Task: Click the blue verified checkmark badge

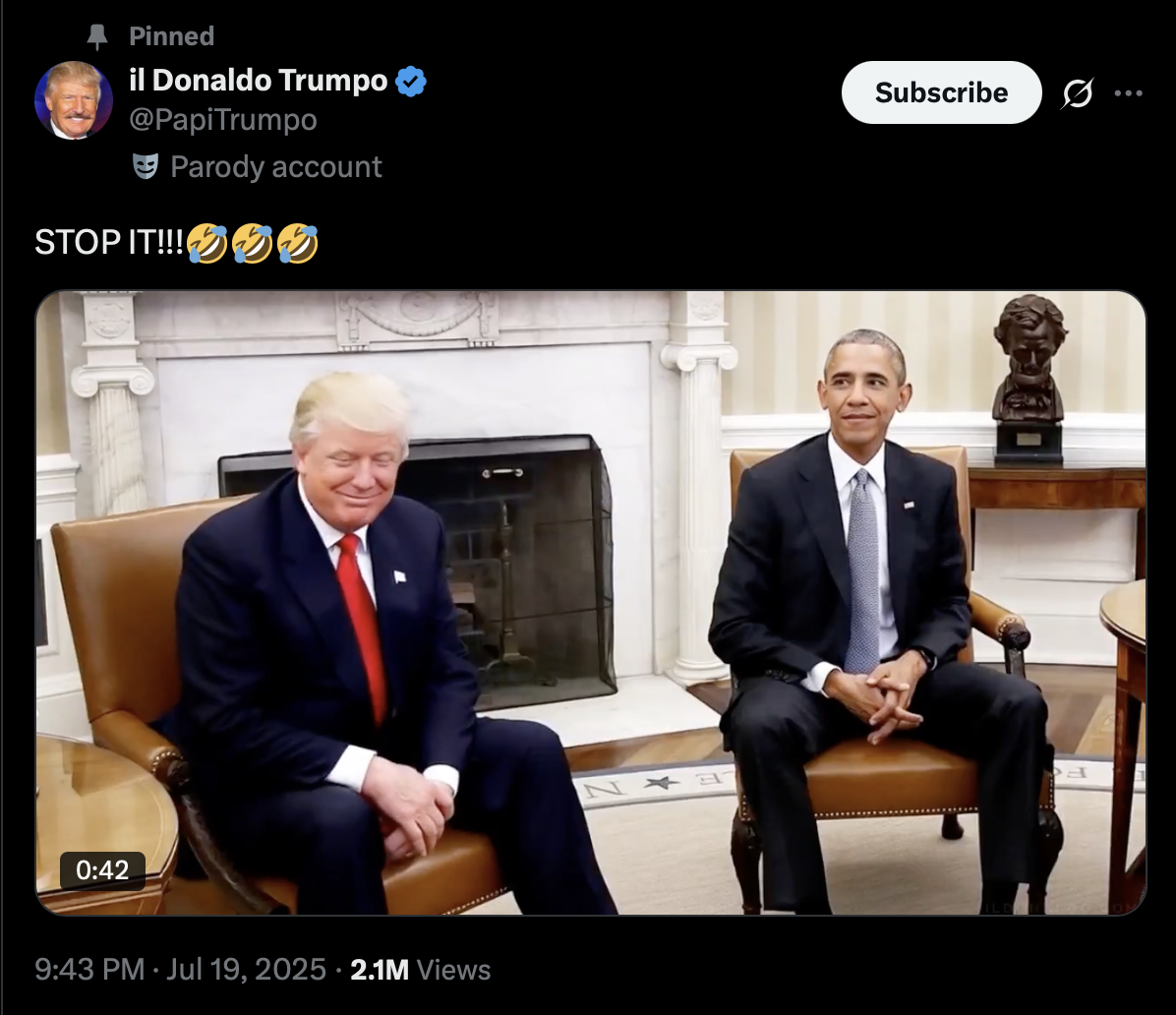Action: click(x=410, y=81)
